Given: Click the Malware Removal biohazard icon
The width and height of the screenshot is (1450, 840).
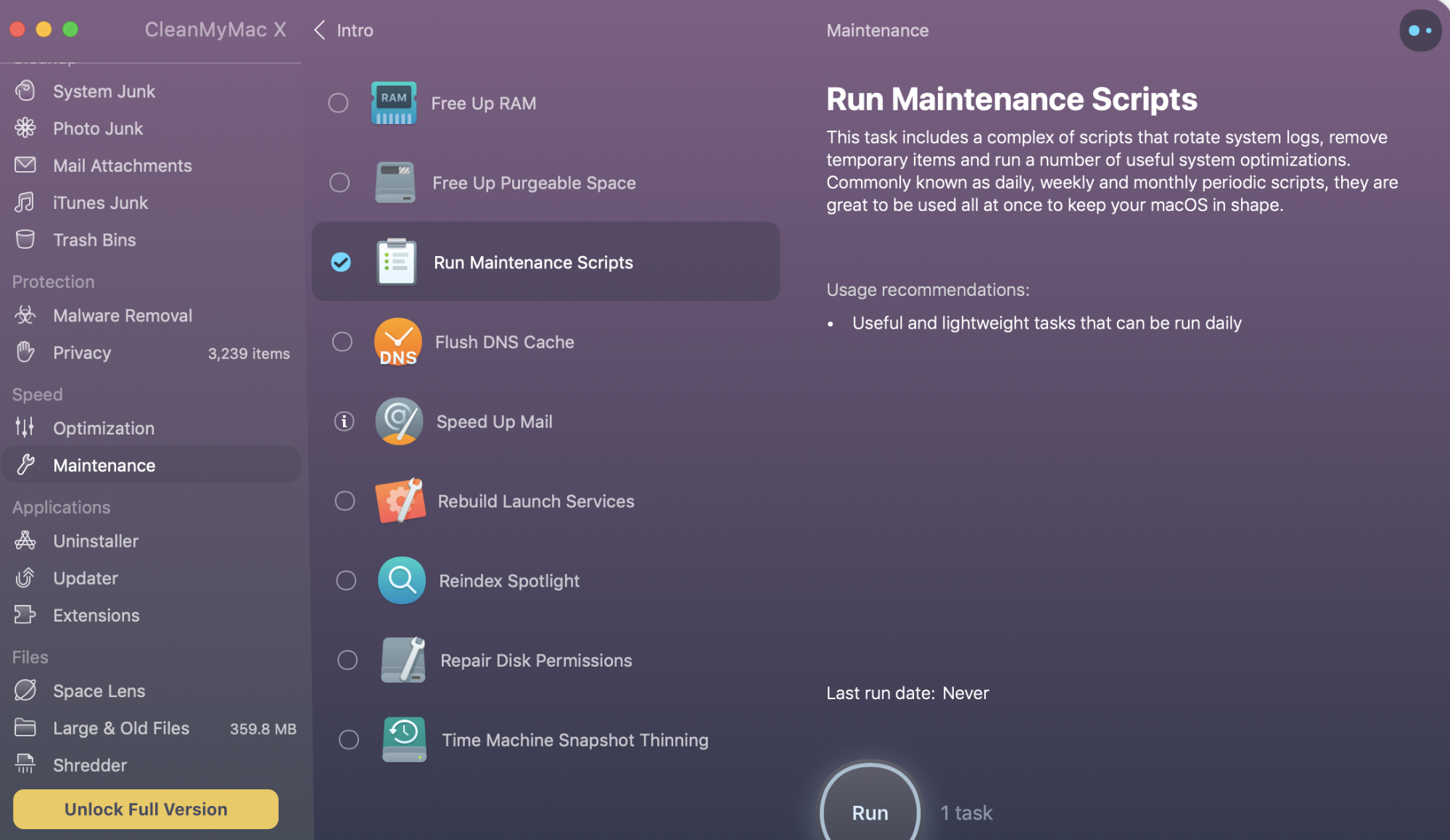Looking at the screenshot, I should click(25, 316).
